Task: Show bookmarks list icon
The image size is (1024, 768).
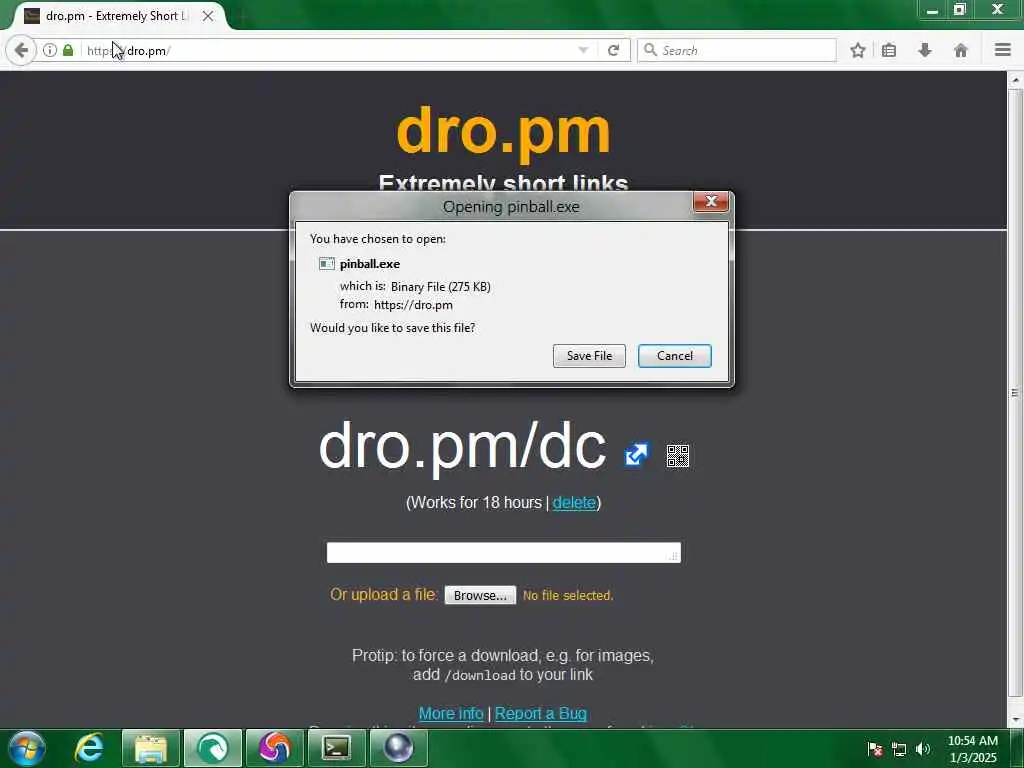Action: [889, 50]
